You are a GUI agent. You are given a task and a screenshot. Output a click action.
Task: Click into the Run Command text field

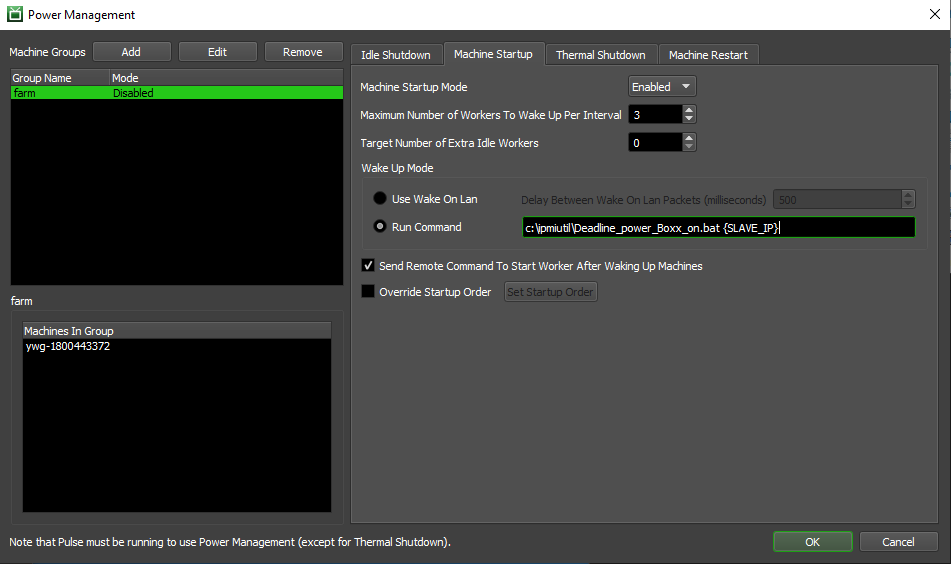[x=718, y=228]
